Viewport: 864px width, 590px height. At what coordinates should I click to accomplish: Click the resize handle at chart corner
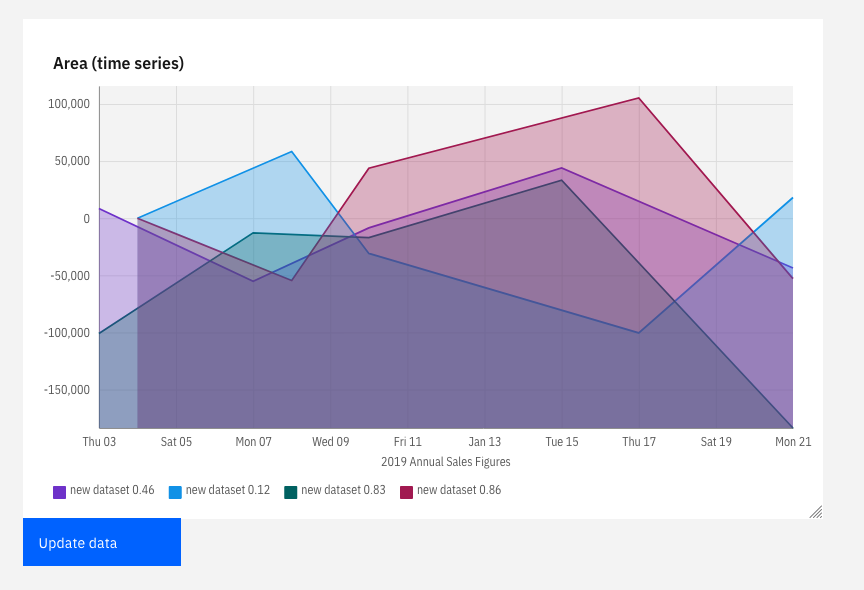coord(816,512)
